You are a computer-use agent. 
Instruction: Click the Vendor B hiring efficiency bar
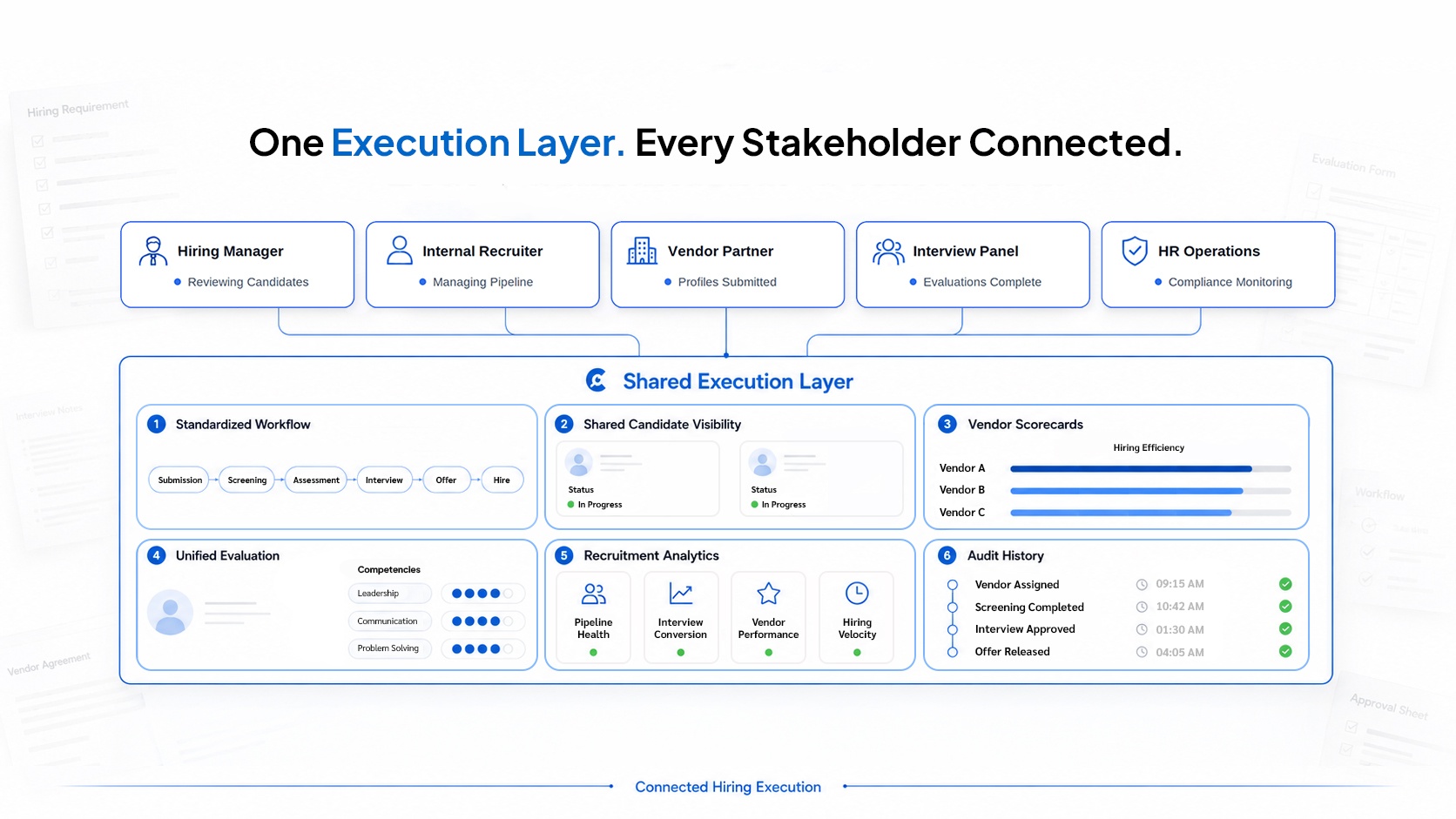(1150, 491)
